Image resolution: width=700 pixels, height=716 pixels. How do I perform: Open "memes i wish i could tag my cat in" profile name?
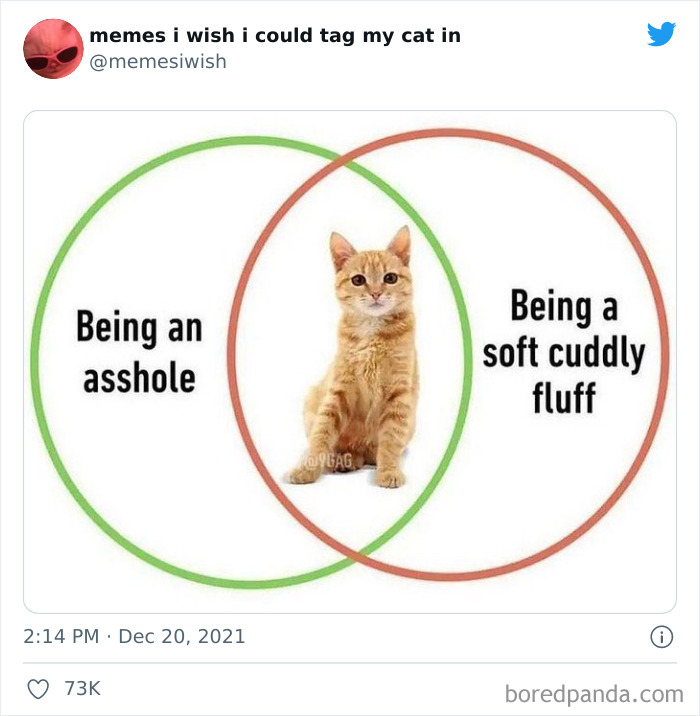click(275, 36)
